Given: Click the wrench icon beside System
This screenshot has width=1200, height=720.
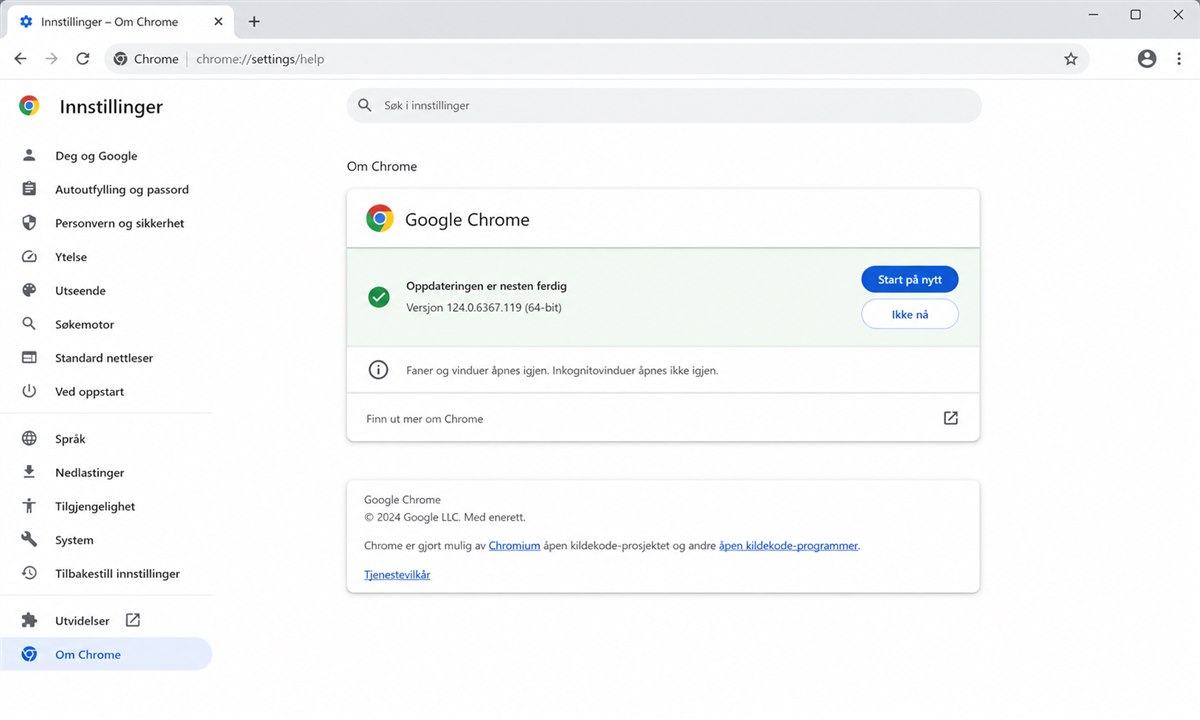Looking at the screenshot, I should pyautogui.click(x=29, y=540).
